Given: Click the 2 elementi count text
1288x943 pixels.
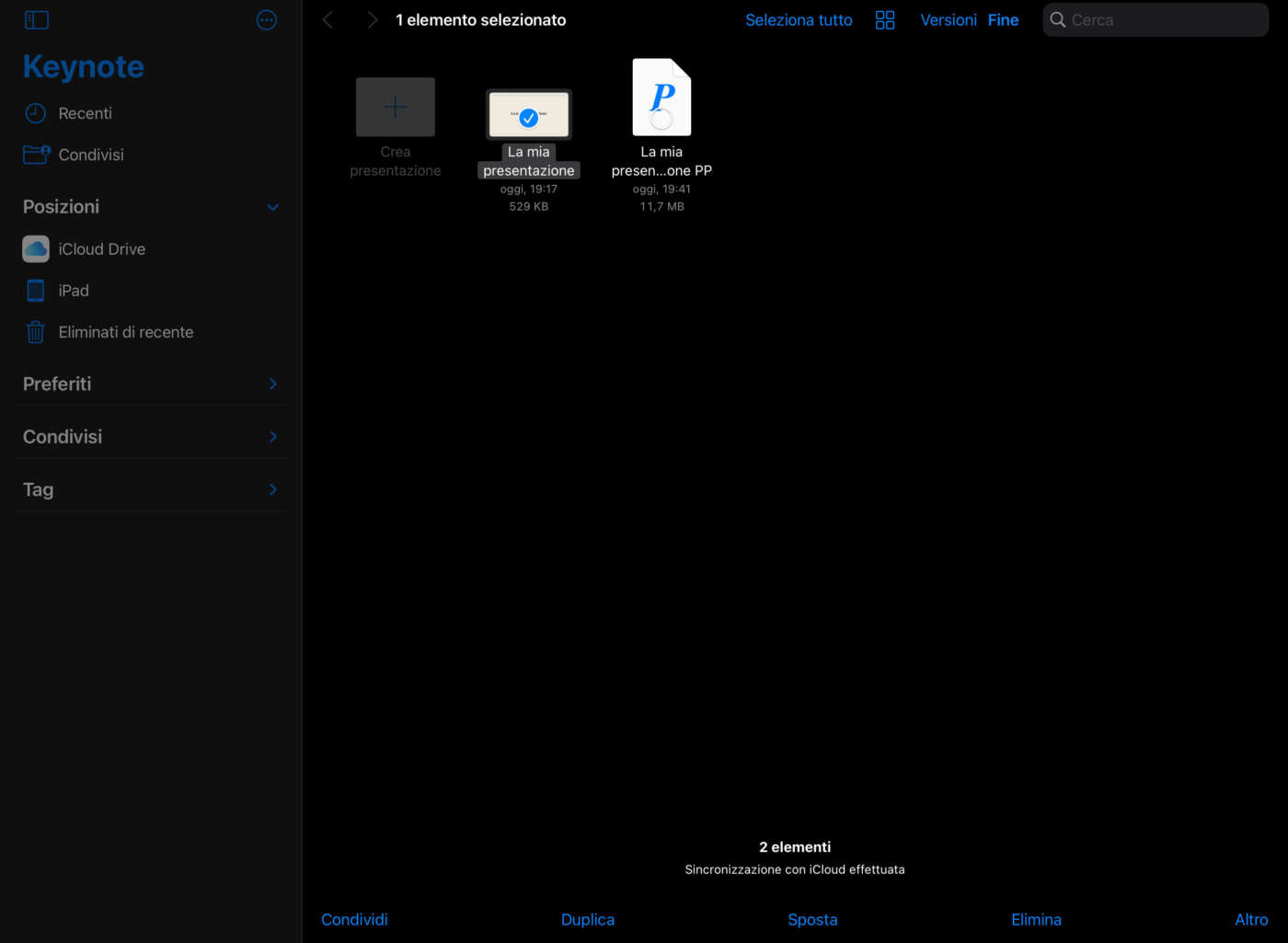Looking at the screenshot, I should click(x=795, y=847).
